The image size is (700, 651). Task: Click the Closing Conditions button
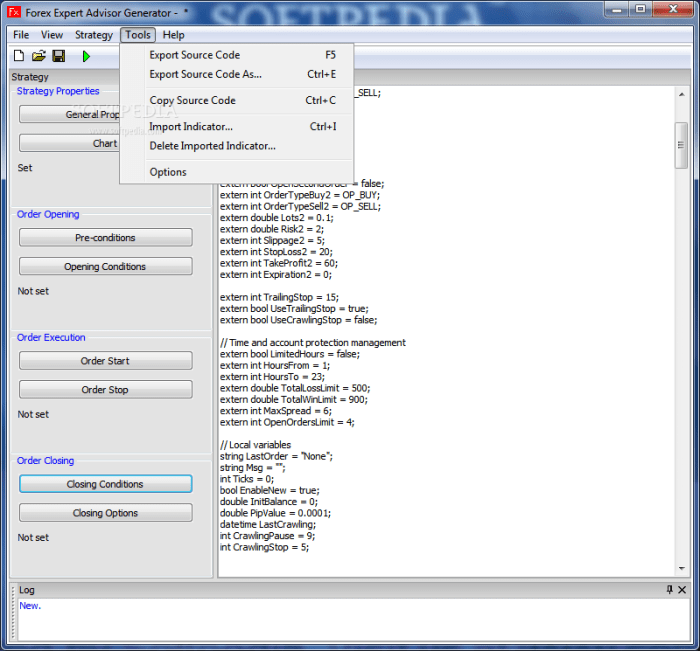tap(105, 484)
